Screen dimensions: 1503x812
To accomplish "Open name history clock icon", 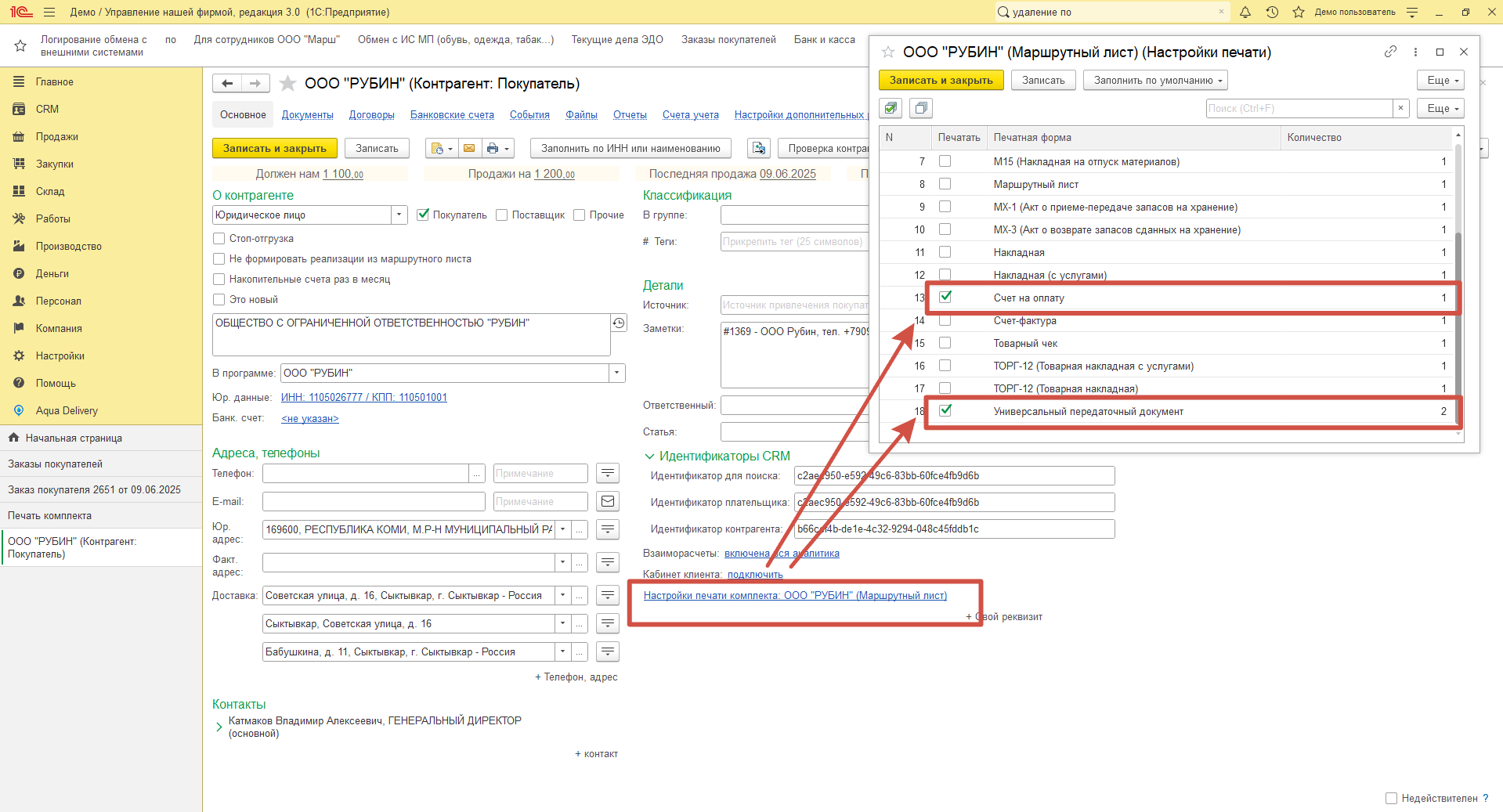I will pyautogui.click(x=619, y=323).
